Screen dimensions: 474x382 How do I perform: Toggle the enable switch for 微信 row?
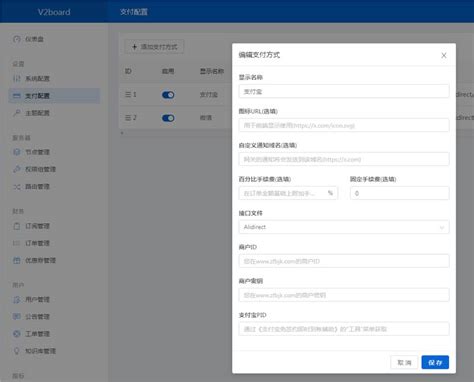pyautogui.click(x=168, y=118)
